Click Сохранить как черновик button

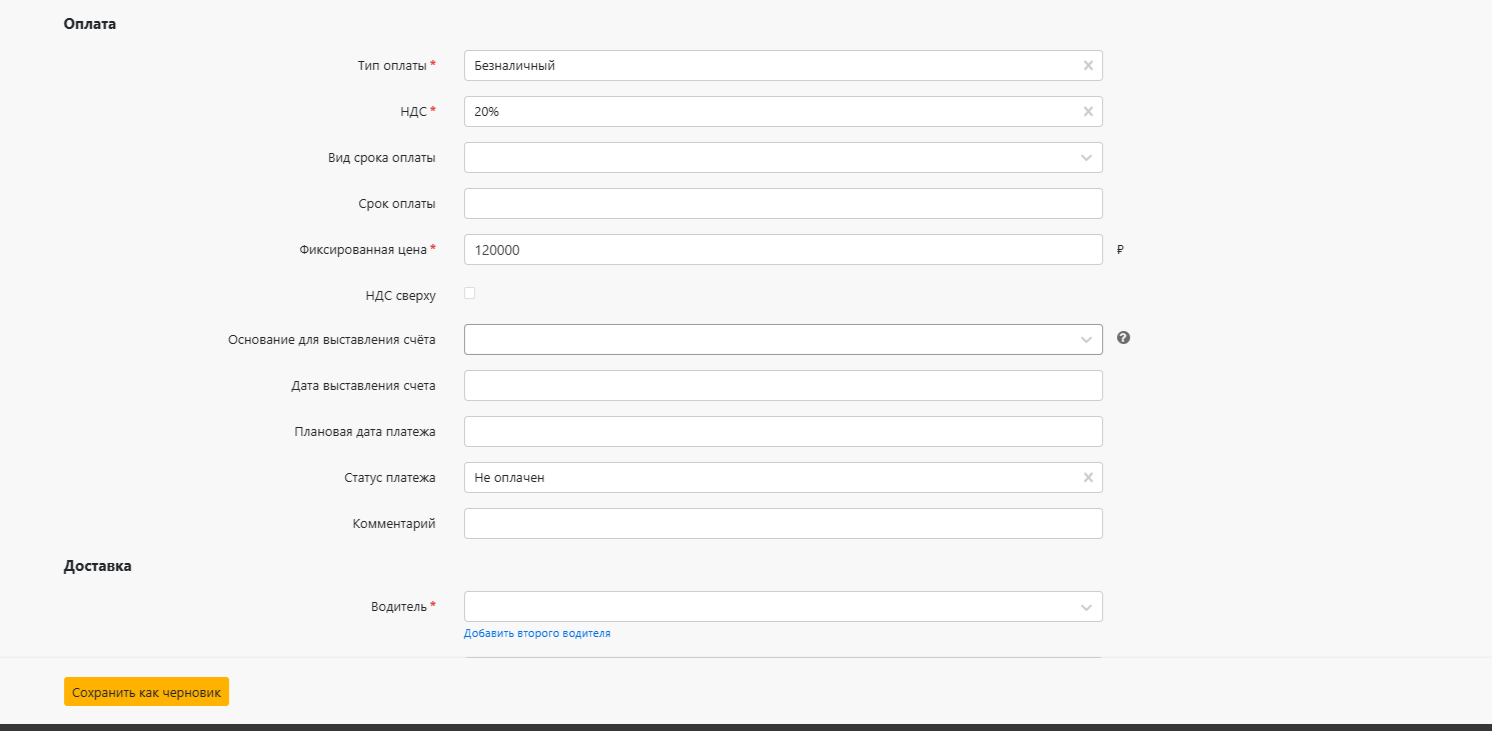(x=146, y=692)
